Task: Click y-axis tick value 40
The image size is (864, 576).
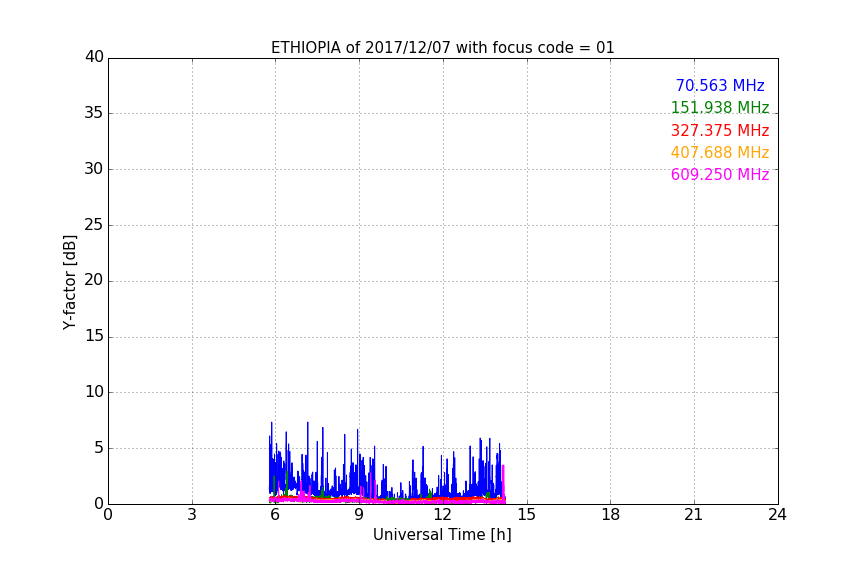Action: coord(94,57)
